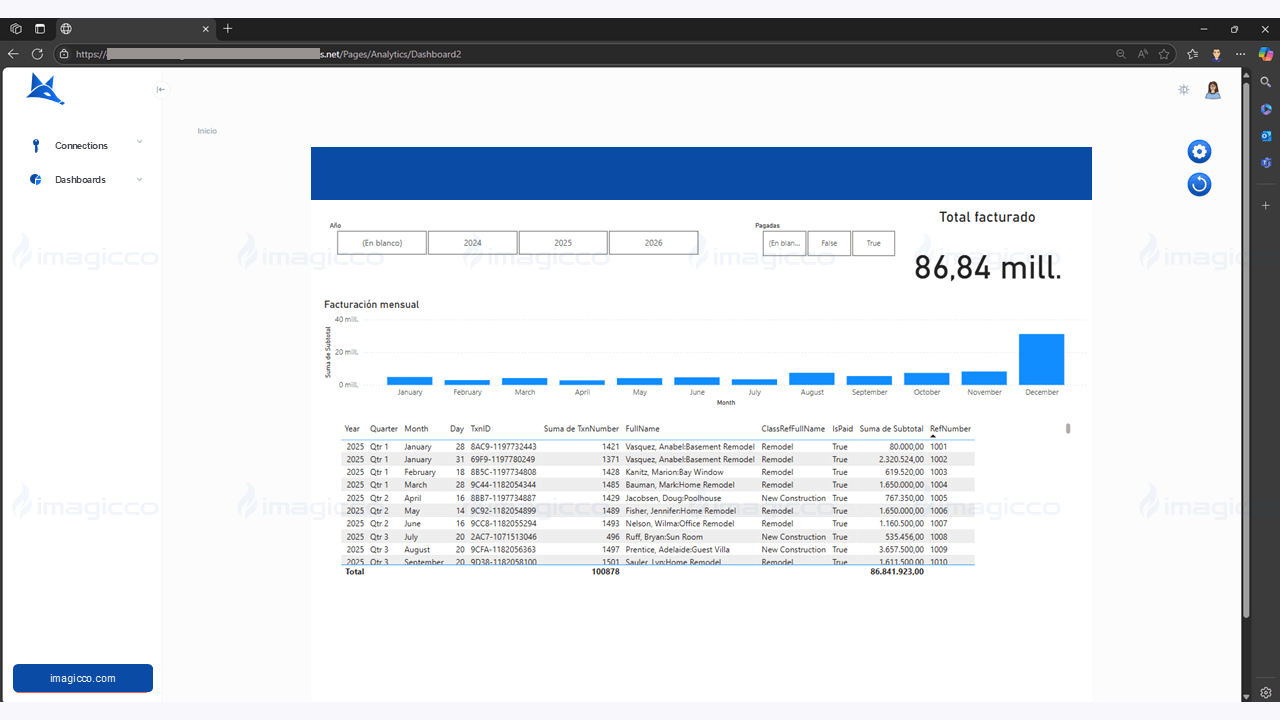Open the user profile avatar
The height and width of the screenshot is (720, 1280).
click(x=1213, y=90)
